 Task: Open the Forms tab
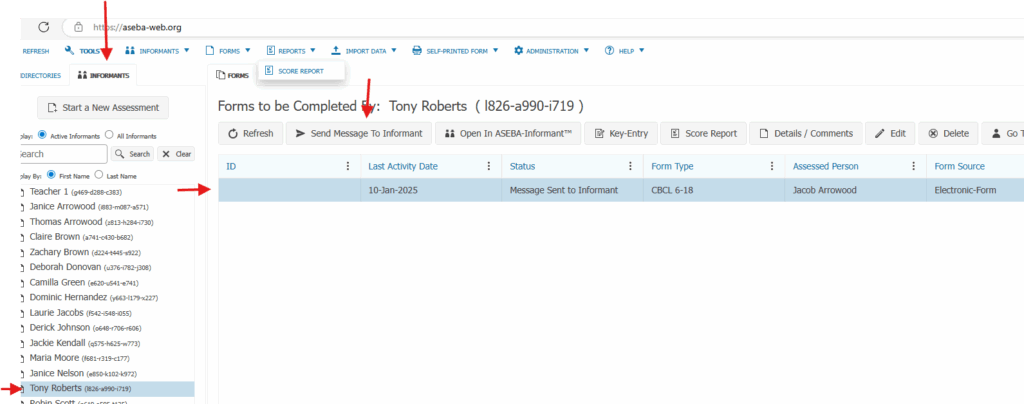(x=232, y=75)
